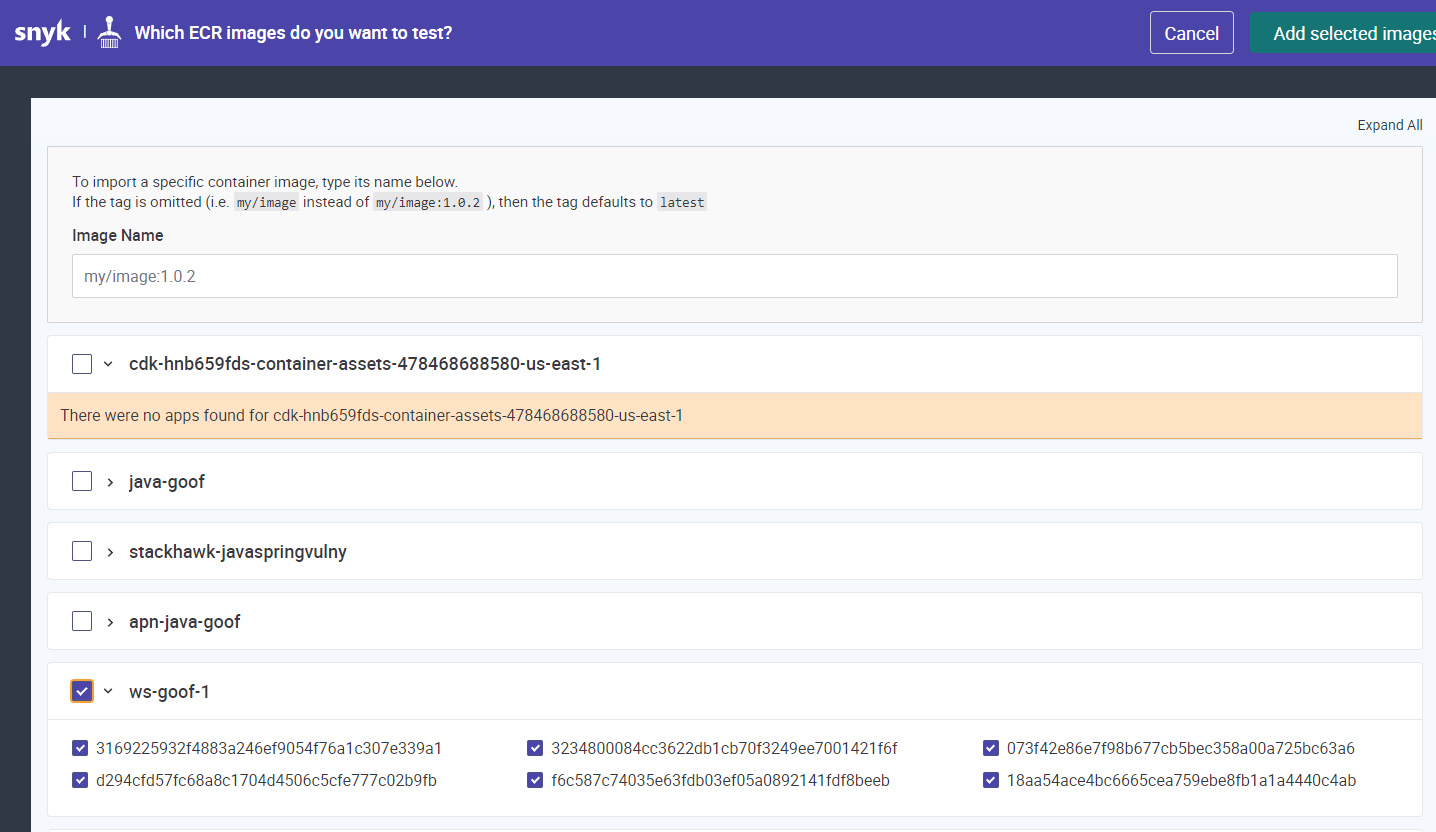1436x832 pixels.
Task: Check the cdk-hnb659fds-container-assets repository checkbox
Action: click(82, 364)
